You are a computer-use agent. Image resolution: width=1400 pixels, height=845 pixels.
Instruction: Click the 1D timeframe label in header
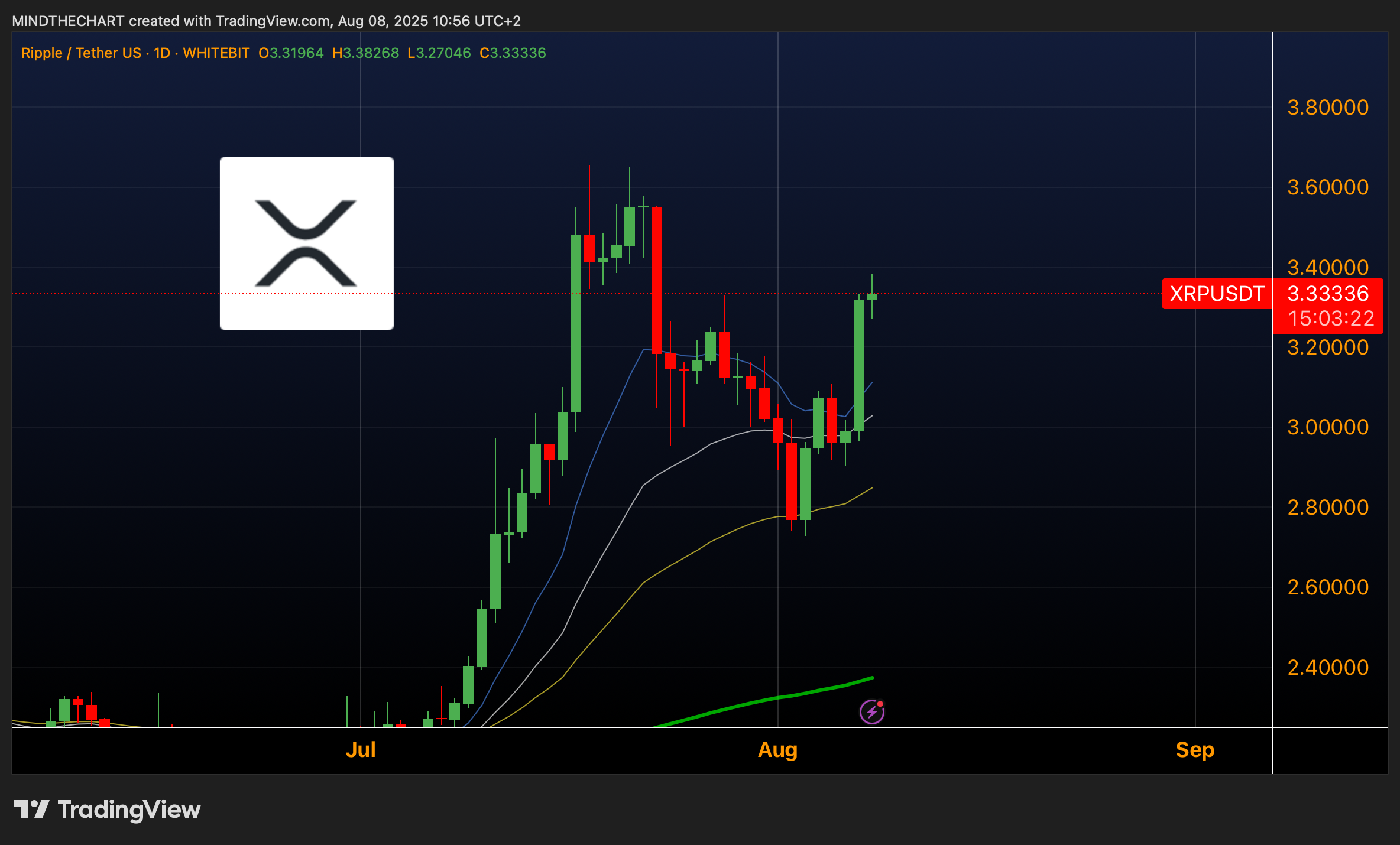162,53
